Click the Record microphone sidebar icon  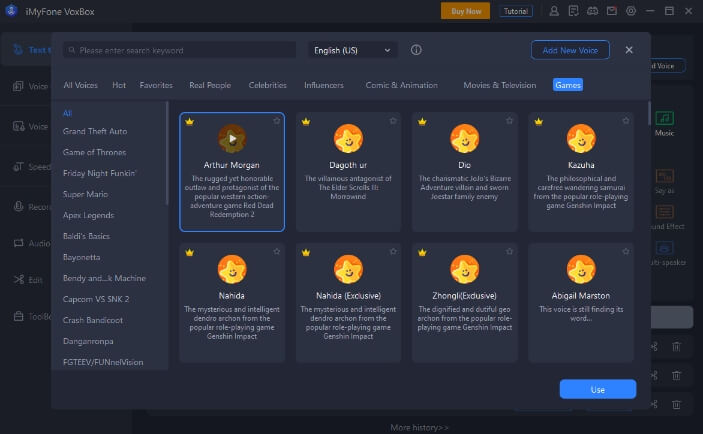18,207
